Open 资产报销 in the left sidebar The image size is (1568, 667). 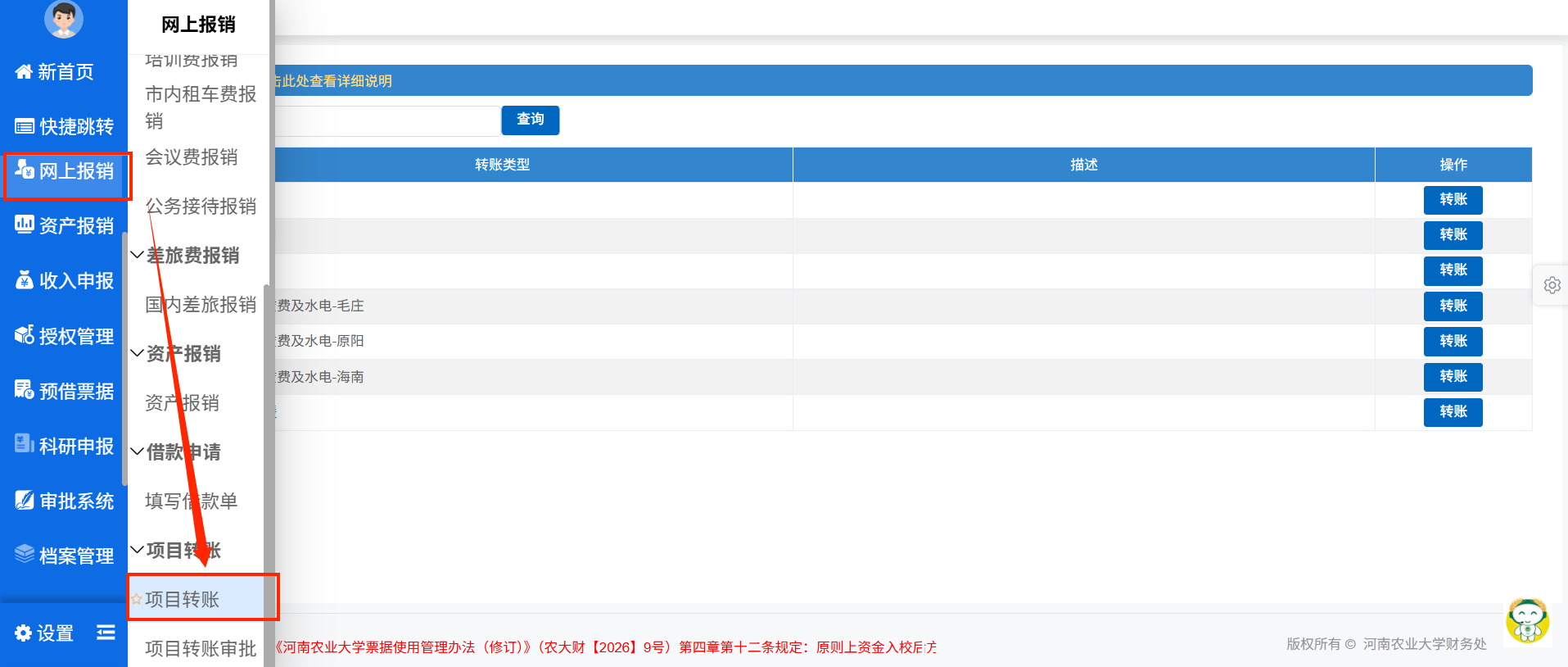[64, 225]
